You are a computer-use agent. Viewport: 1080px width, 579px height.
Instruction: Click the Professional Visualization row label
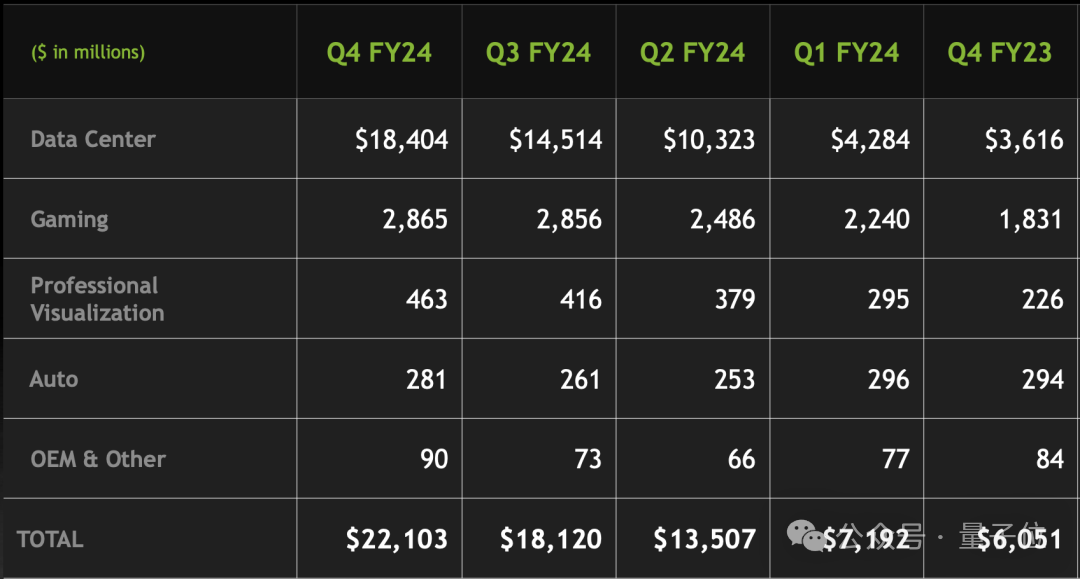97,299
